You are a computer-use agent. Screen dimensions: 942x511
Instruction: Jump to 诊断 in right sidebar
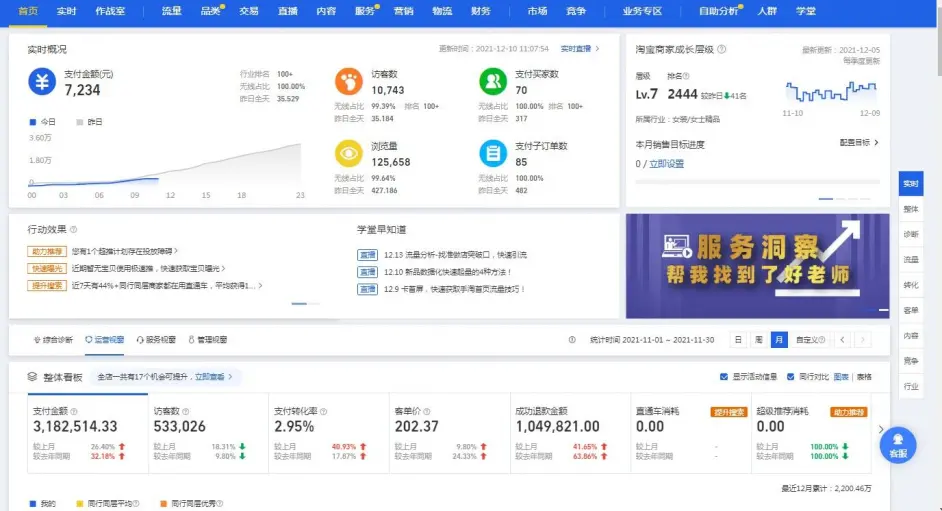click(x=911, y=234)
